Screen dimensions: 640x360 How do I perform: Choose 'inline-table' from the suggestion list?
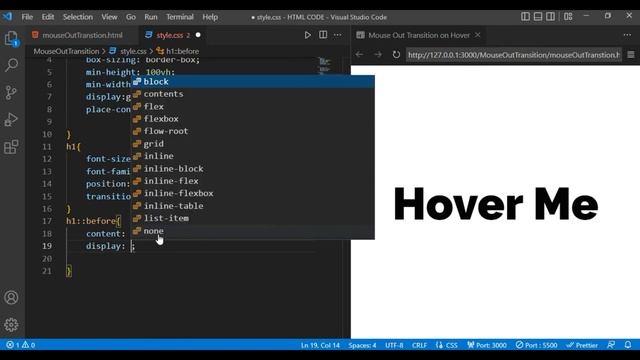(x=253, y=206)
